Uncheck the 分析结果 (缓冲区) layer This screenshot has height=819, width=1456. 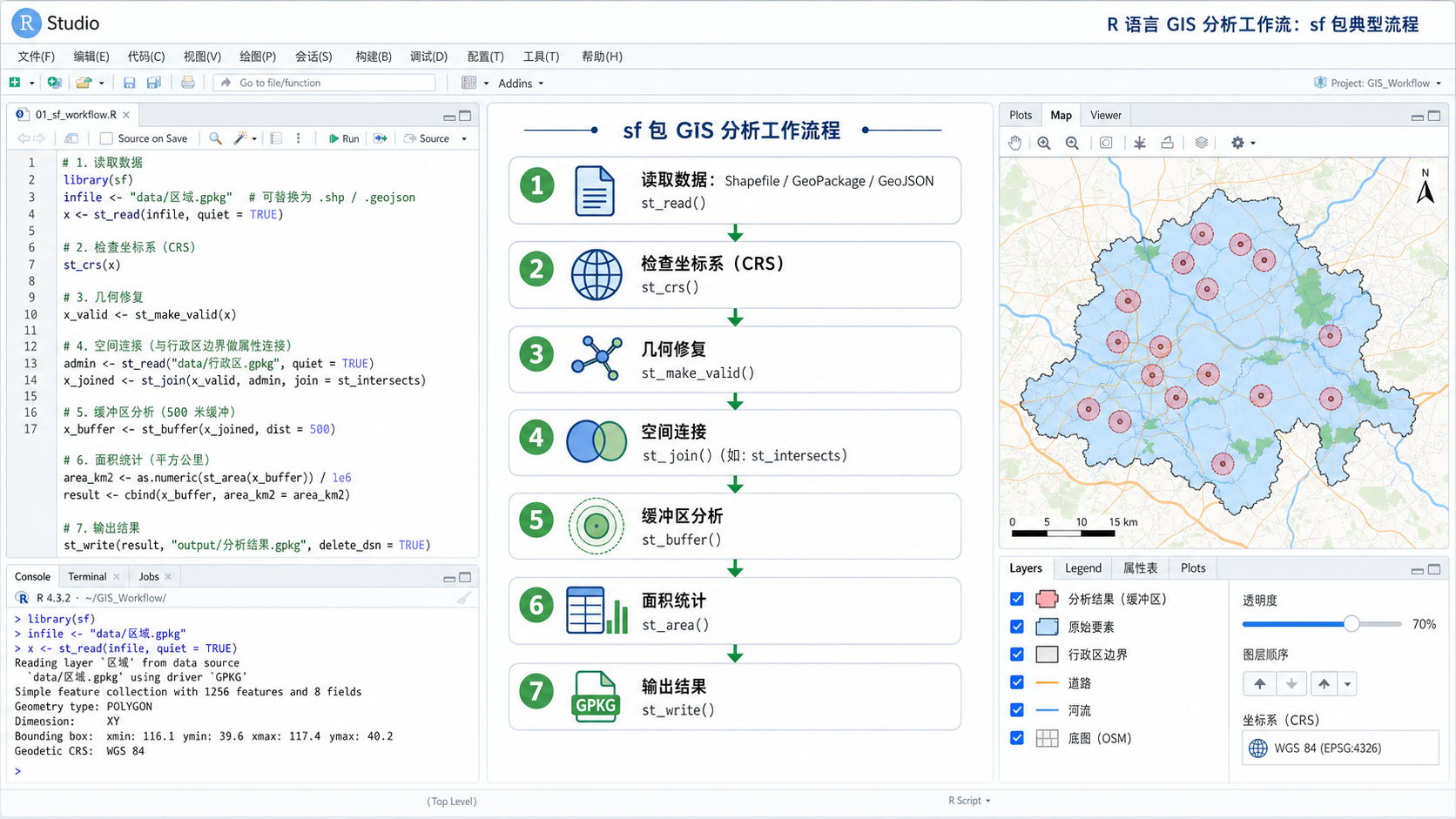(1016, 599)
